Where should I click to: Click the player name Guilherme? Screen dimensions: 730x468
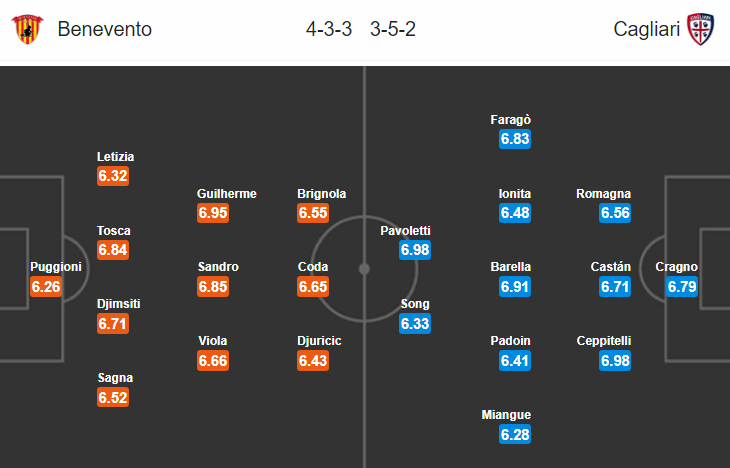point(227,194)
